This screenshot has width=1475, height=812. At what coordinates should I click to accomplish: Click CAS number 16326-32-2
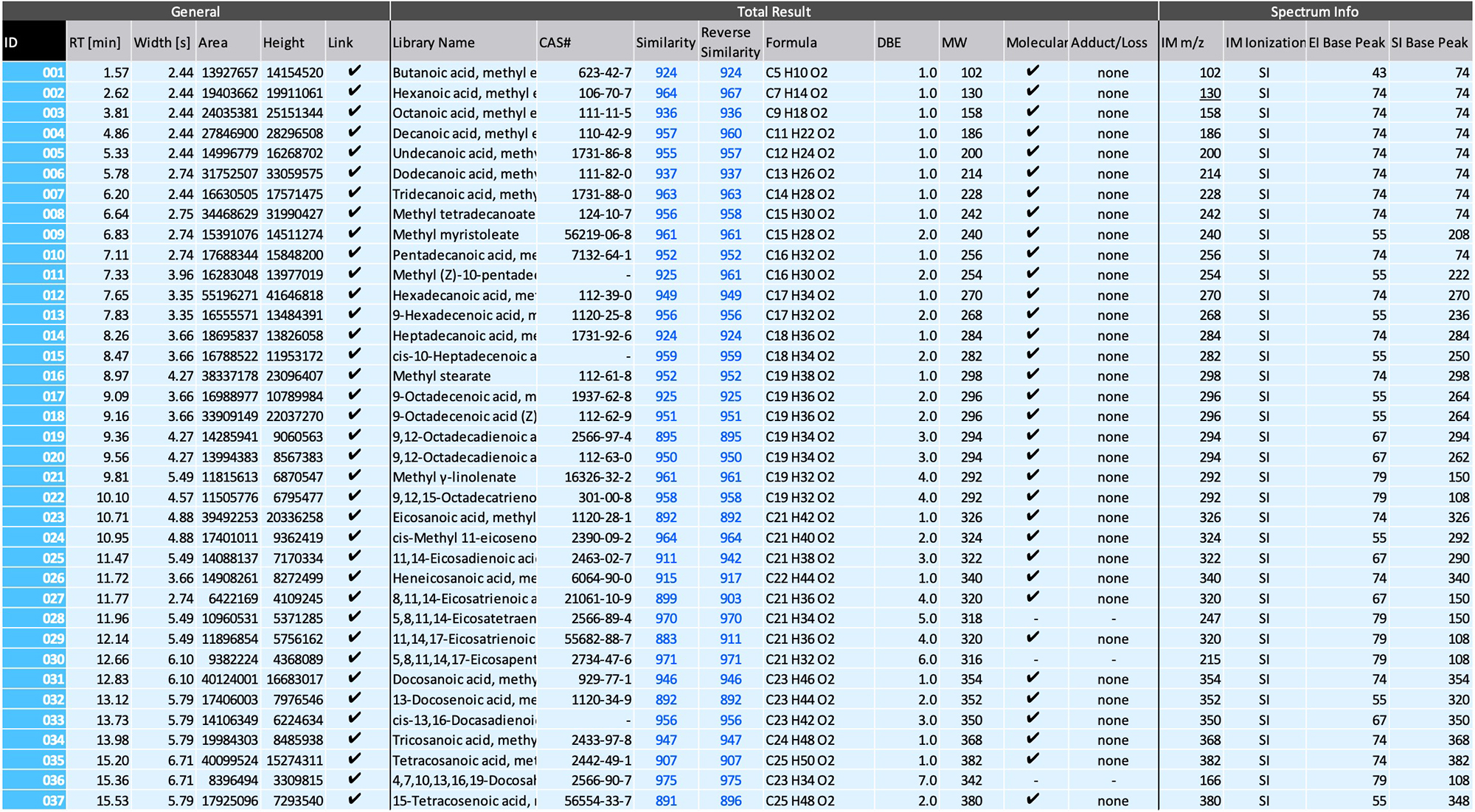(598, 477)
